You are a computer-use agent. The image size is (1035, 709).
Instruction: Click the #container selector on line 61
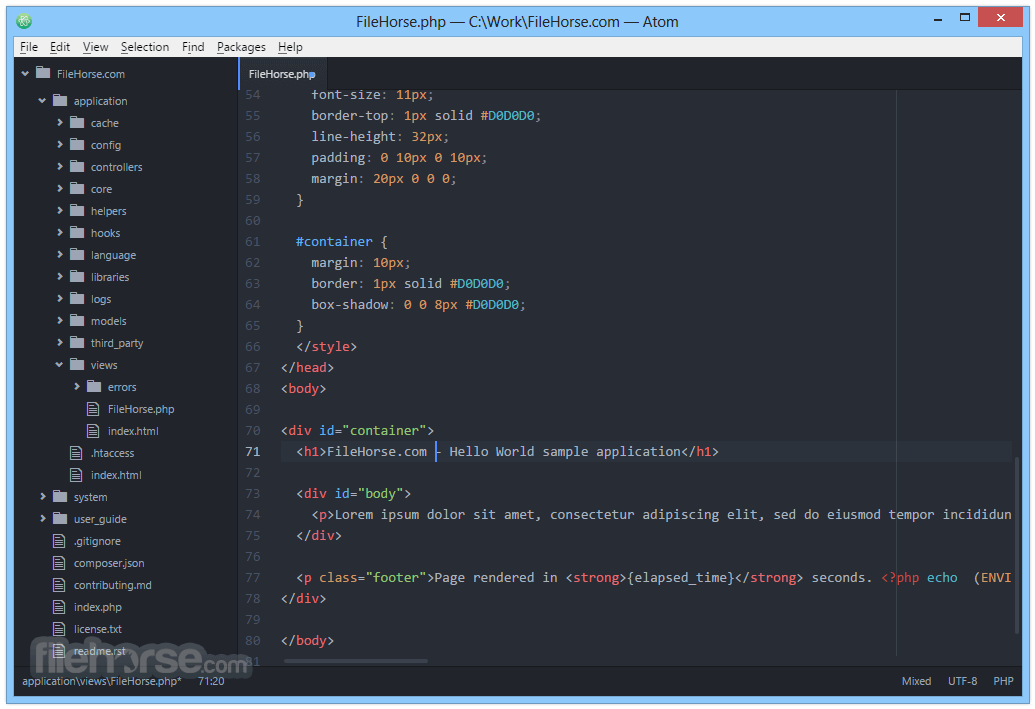tap(334, 242)
